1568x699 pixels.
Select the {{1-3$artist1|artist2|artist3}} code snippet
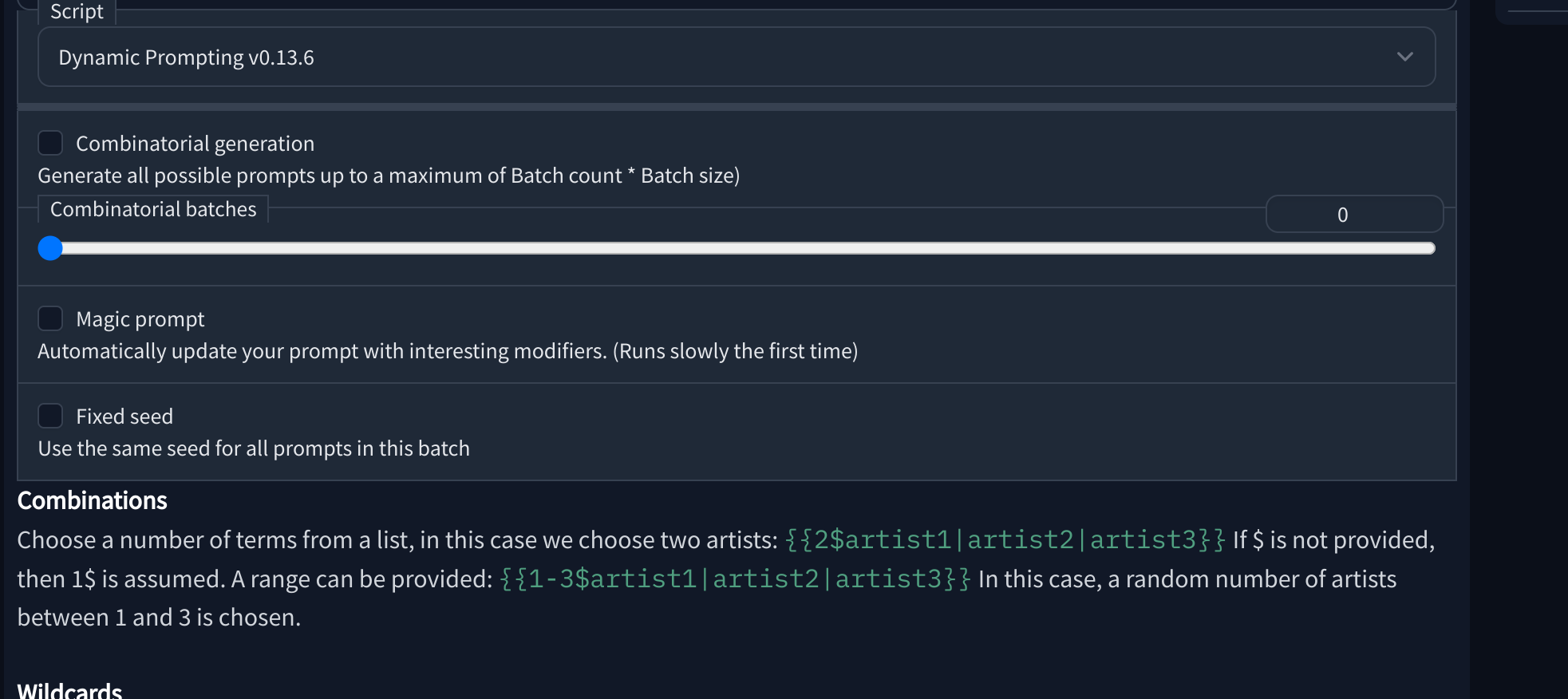pyautogui.click(x=734, y=579)
